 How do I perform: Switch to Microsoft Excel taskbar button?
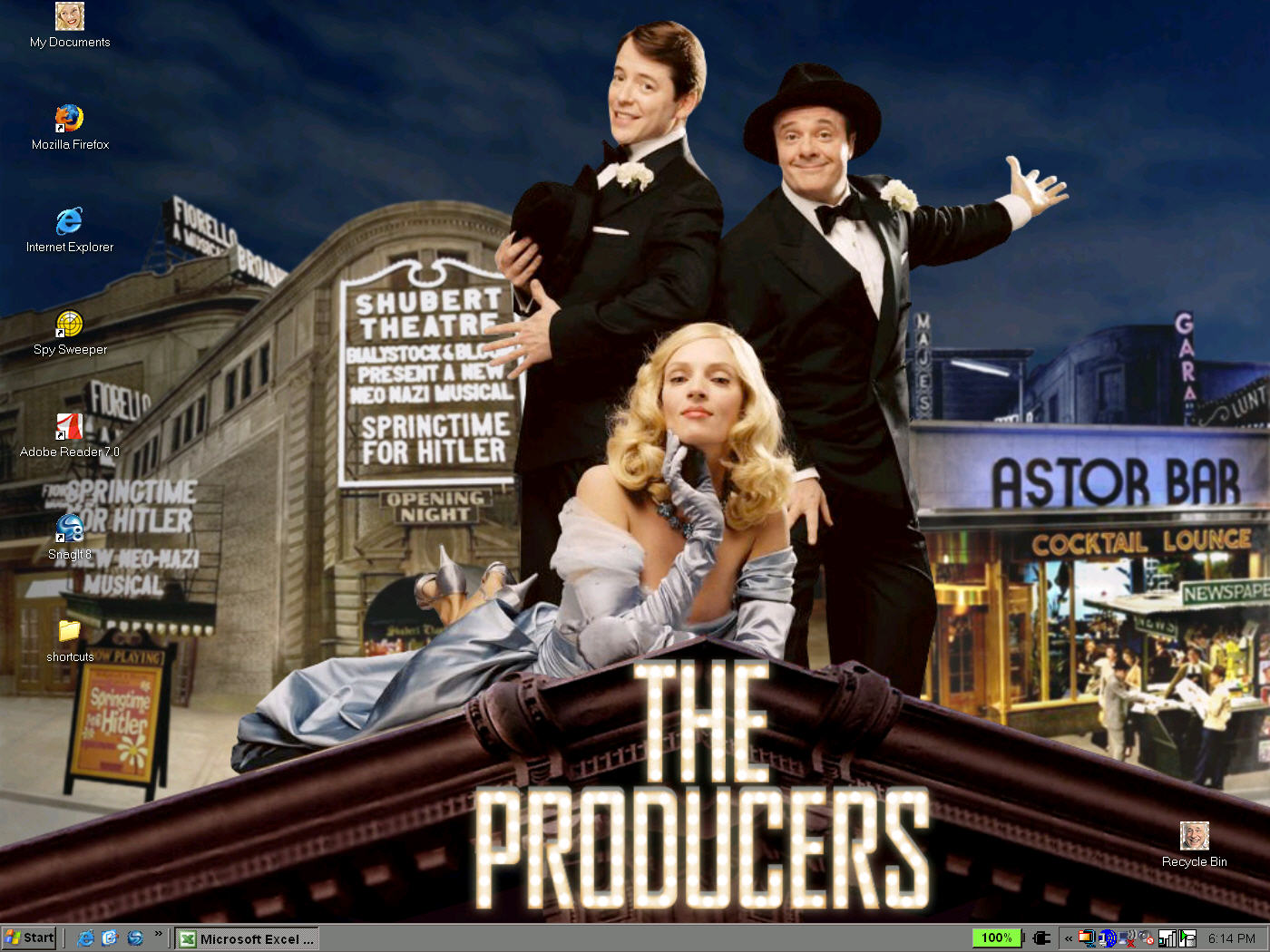[x=248, y=938]
